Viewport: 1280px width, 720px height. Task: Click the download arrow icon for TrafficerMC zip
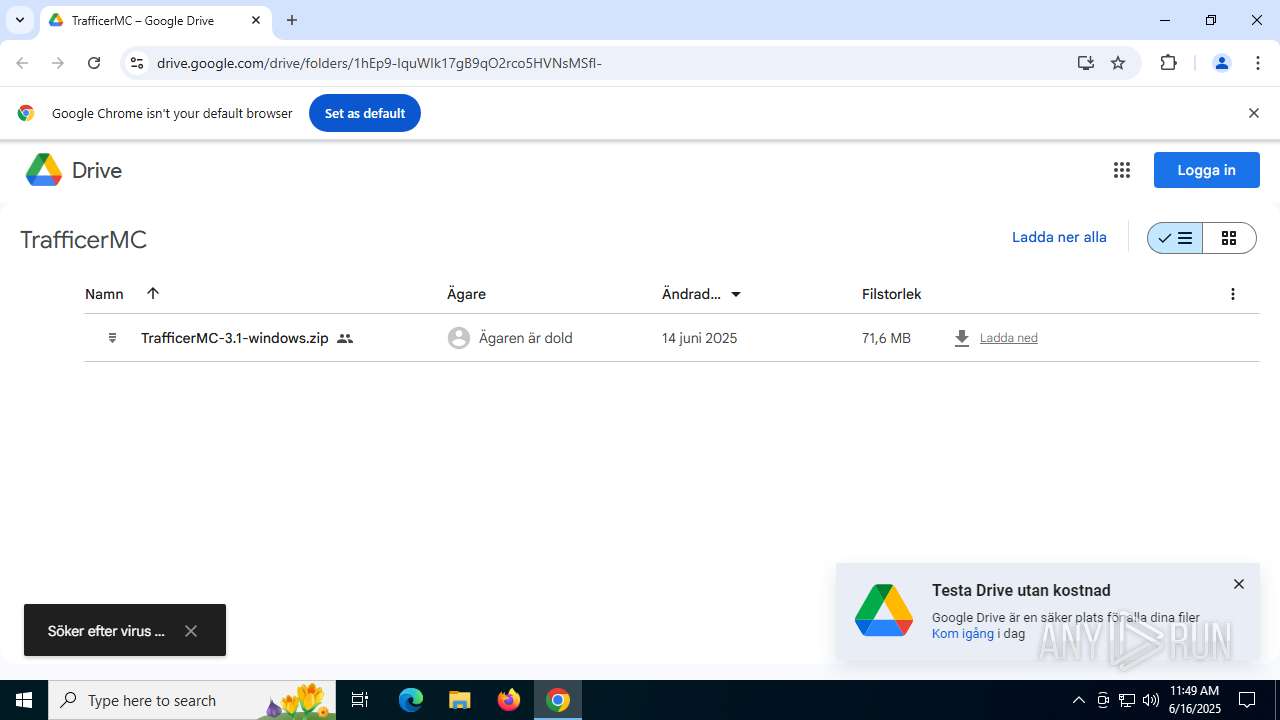pos(962,338)
